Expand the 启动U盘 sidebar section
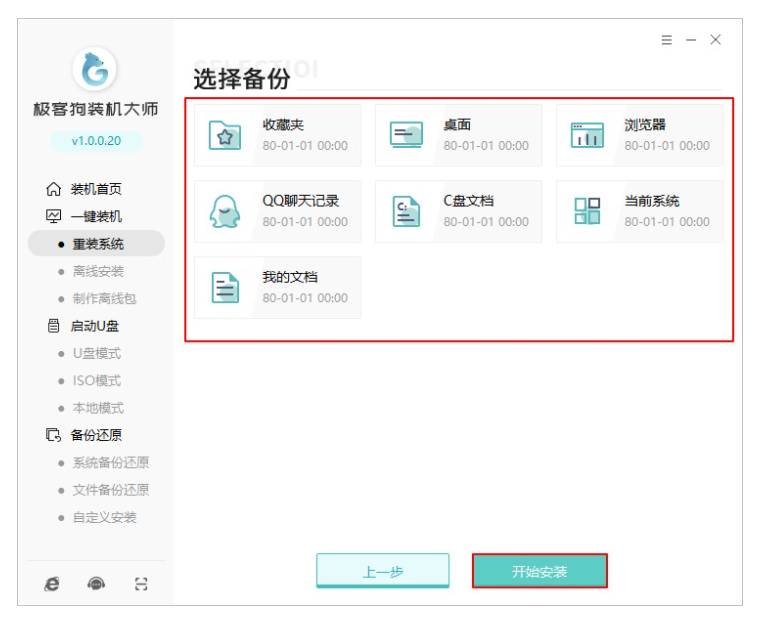Viewport: 770px width, 627px height. (x=96, y=326)
